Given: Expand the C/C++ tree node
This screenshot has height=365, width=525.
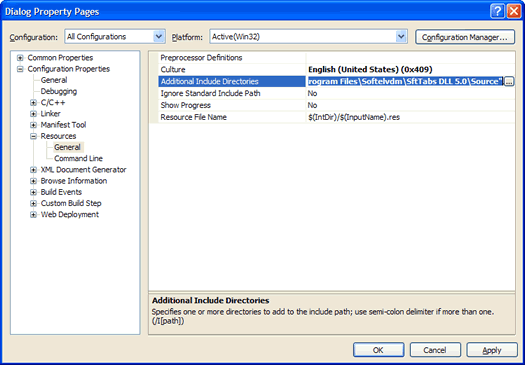Looking at the screenshot, I should [33, 103].
